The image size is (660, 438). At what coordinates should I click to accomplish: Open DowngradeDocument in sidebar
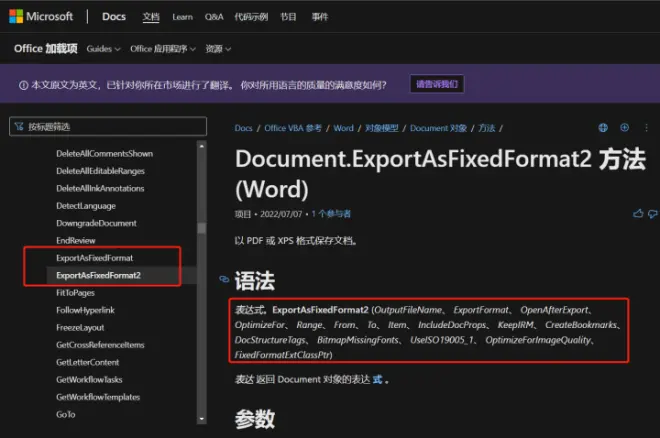96,223
